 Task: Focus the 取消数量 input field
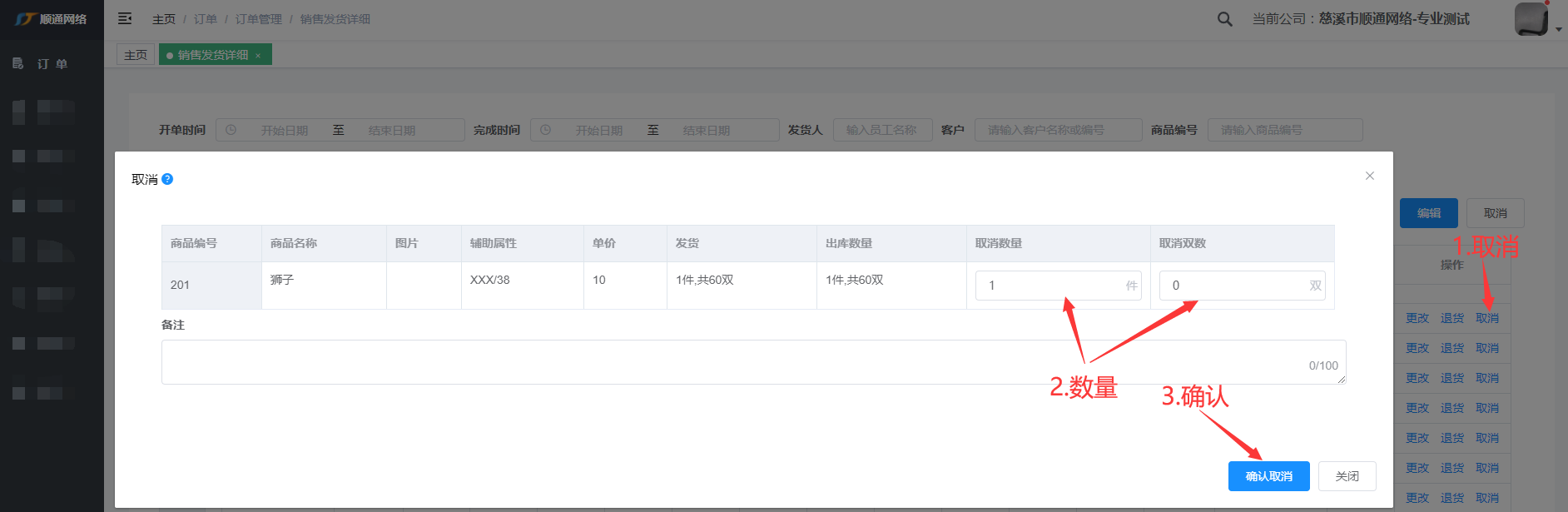pyautogui.click(x=1050, y=286)
